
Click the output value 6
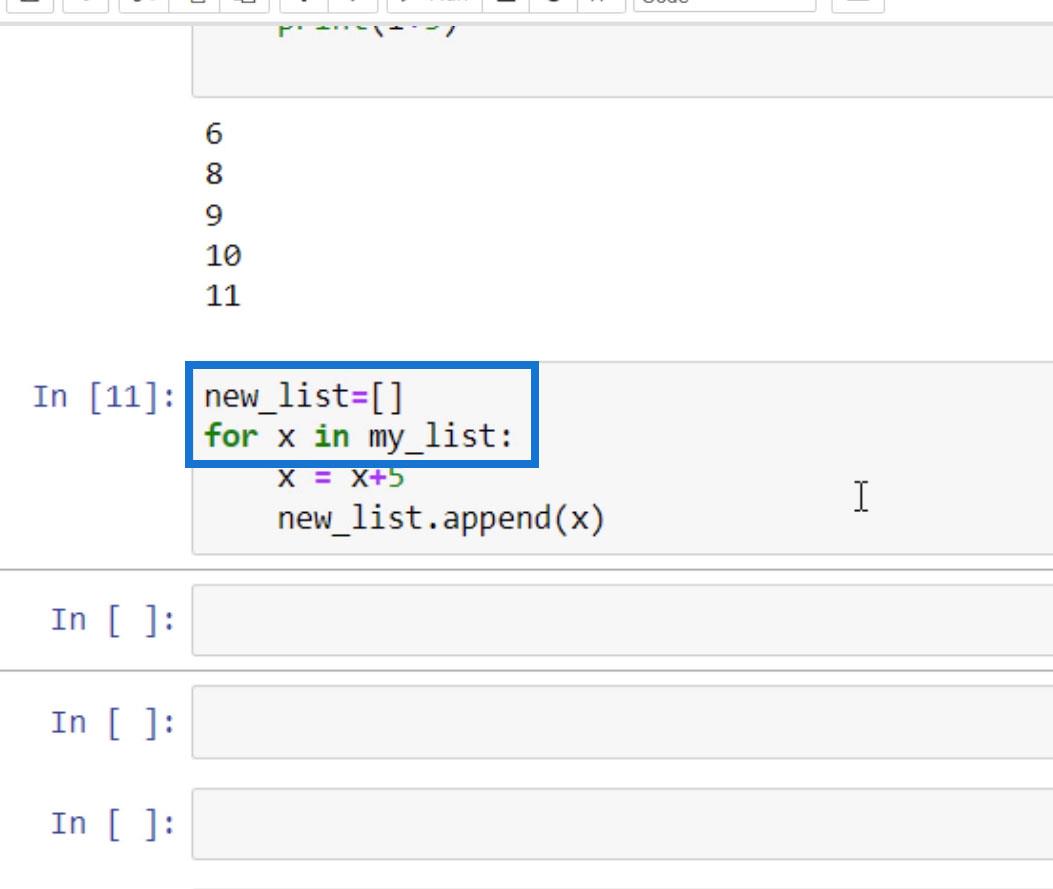tap(214, 134)
